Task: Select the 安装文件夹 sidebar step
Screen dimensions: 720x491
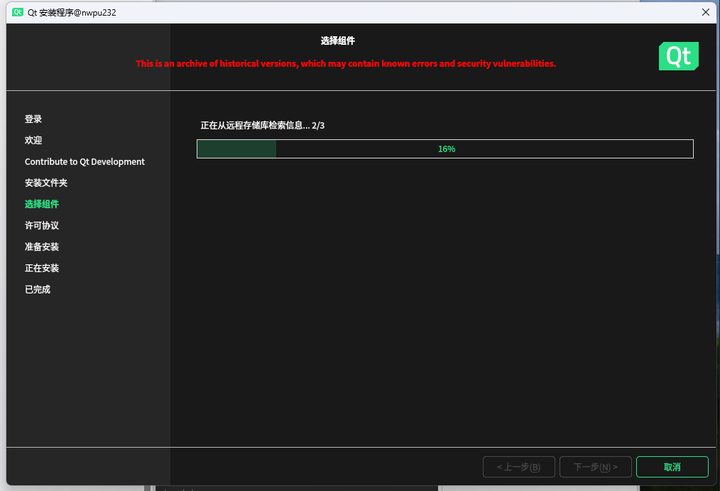Action: click(x=46, y=183)
